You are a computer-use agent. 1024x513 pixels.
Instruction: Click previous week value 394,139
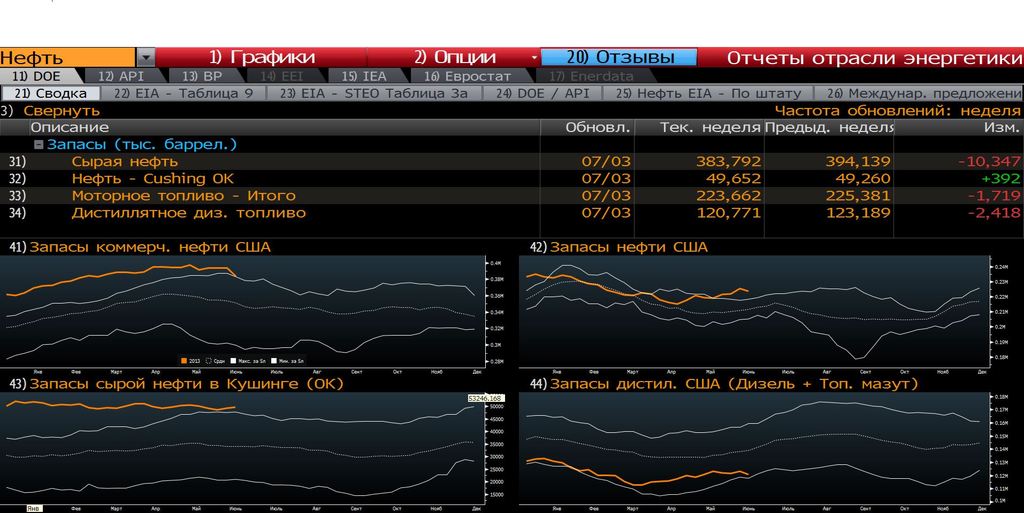coord(857,161)
